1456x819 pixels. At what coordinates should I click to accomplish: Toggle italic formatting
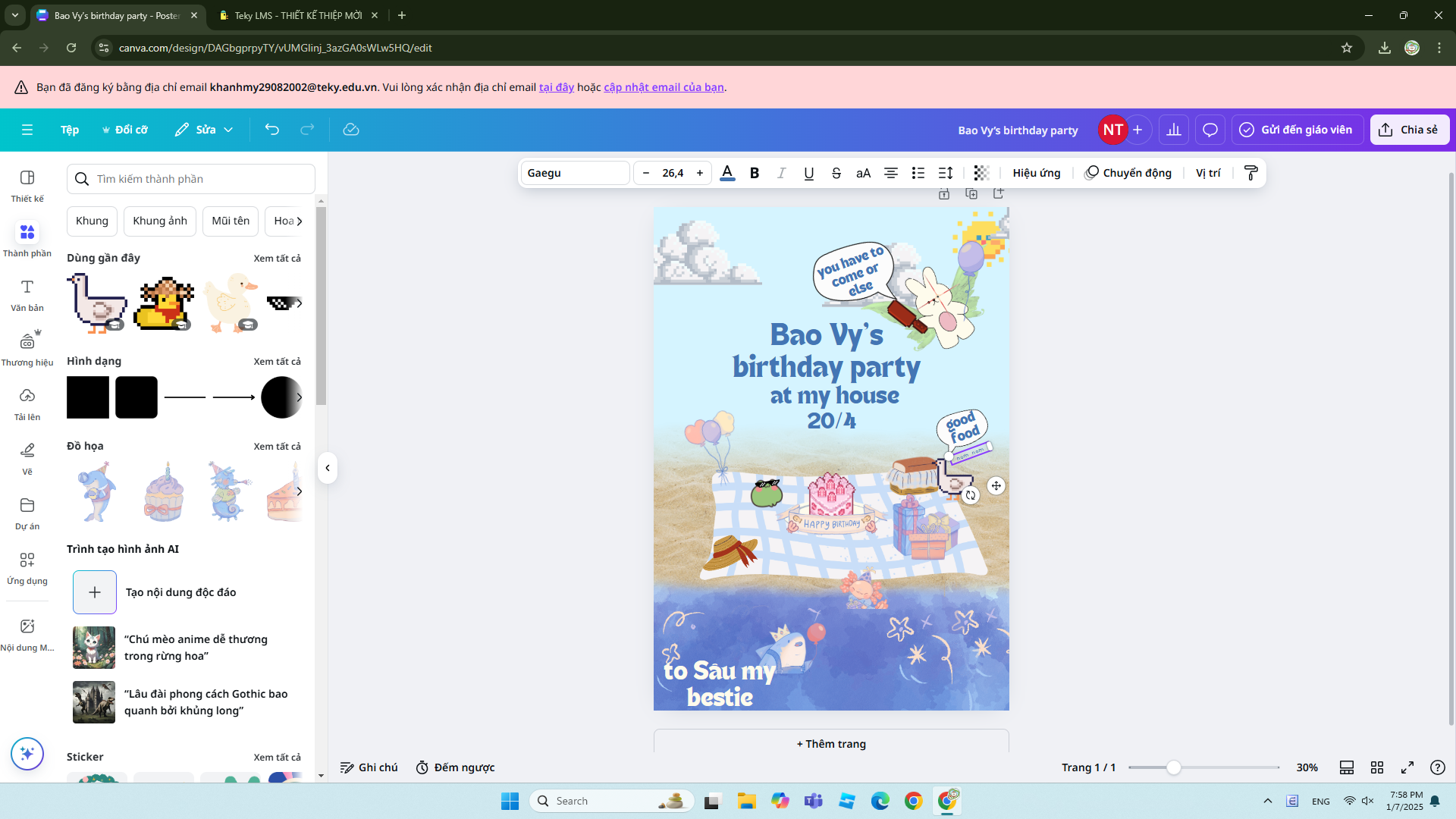point(782,173)
